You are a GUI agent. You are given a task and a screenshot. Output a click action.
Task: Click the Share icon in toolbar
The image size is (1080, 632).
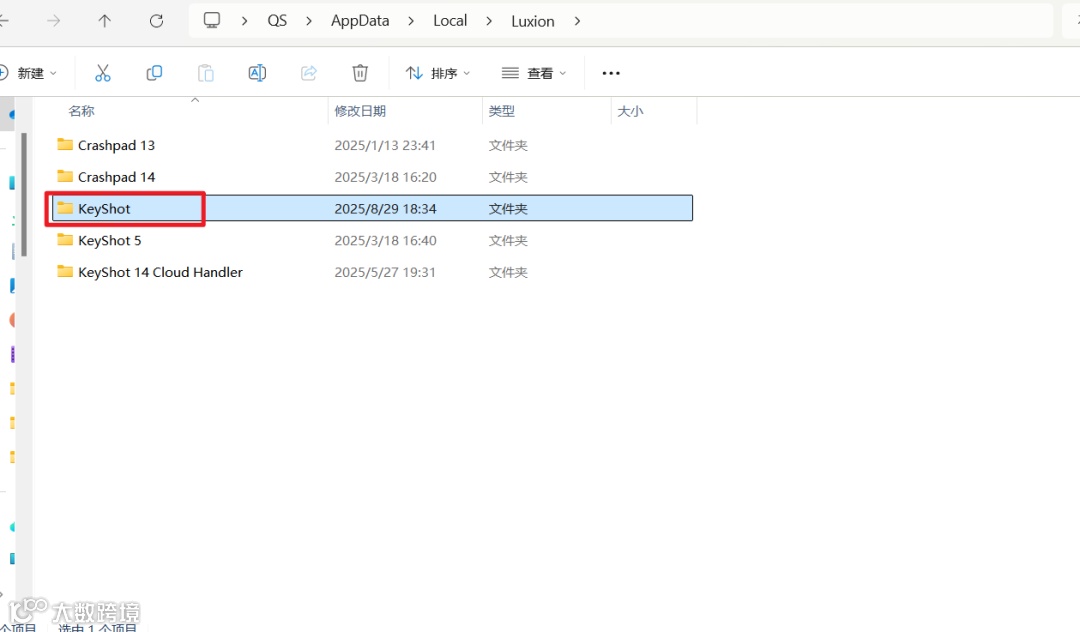pyautogui.click(x=309, y=73)
